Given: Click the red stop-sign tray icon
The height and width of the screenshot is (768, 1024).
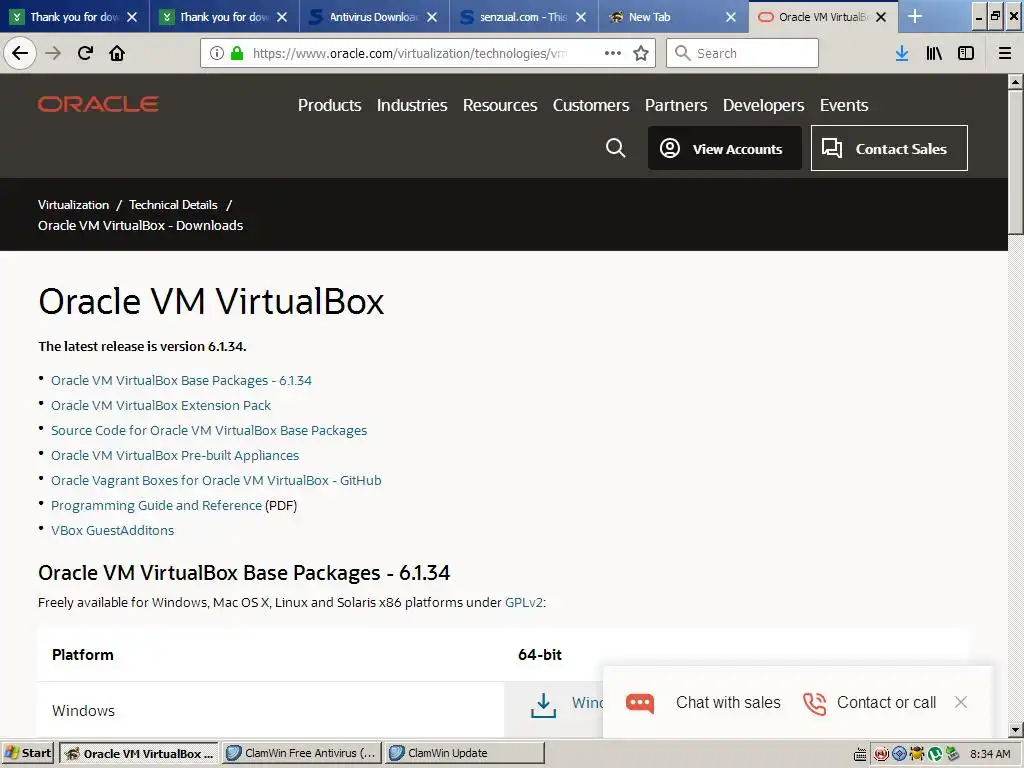Looking at the screenshot, I should coord(881,754).
